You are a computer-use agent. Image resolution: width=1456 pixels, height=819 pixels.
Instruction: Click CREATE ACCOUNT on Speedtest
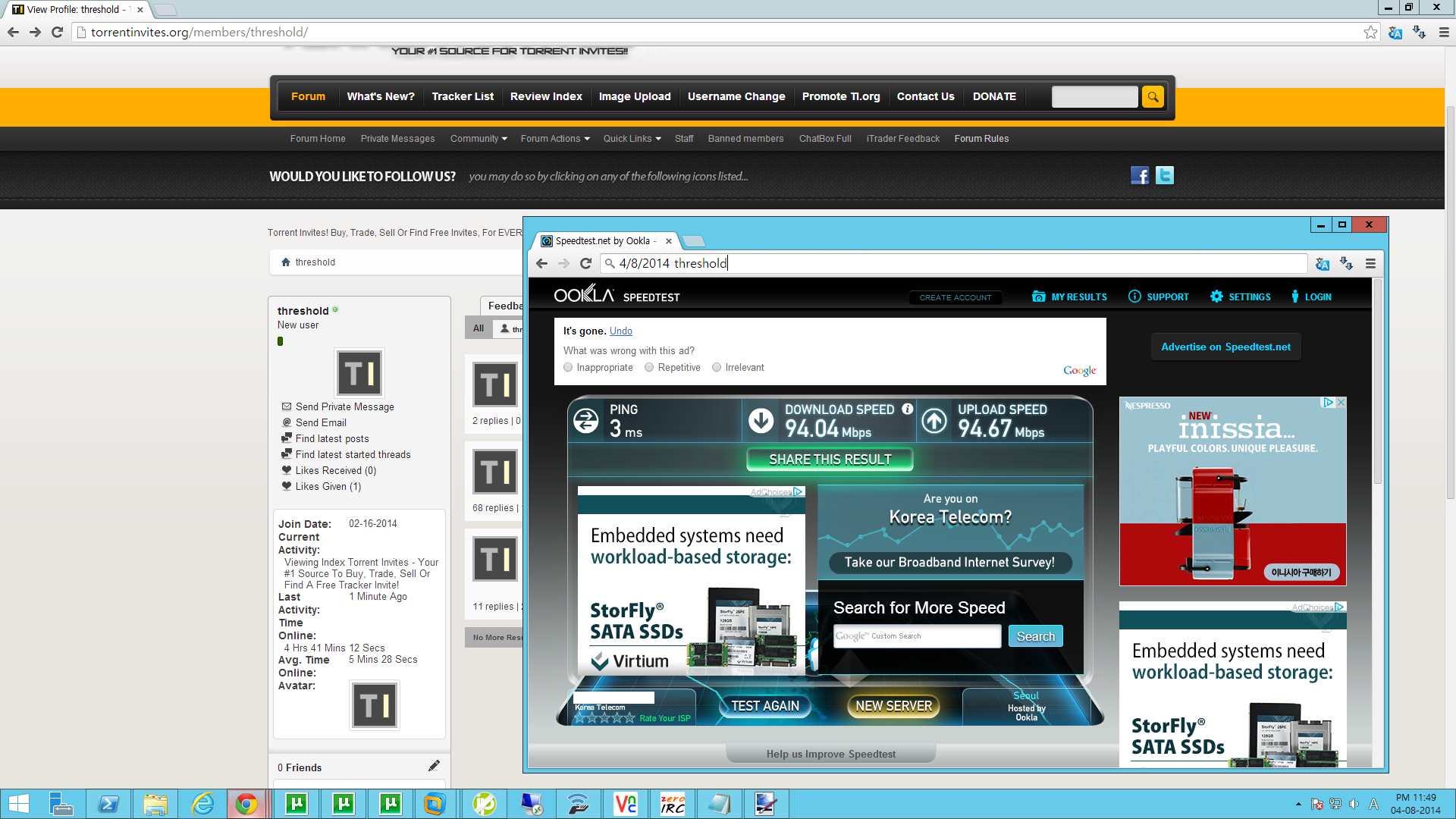[955, 297]
